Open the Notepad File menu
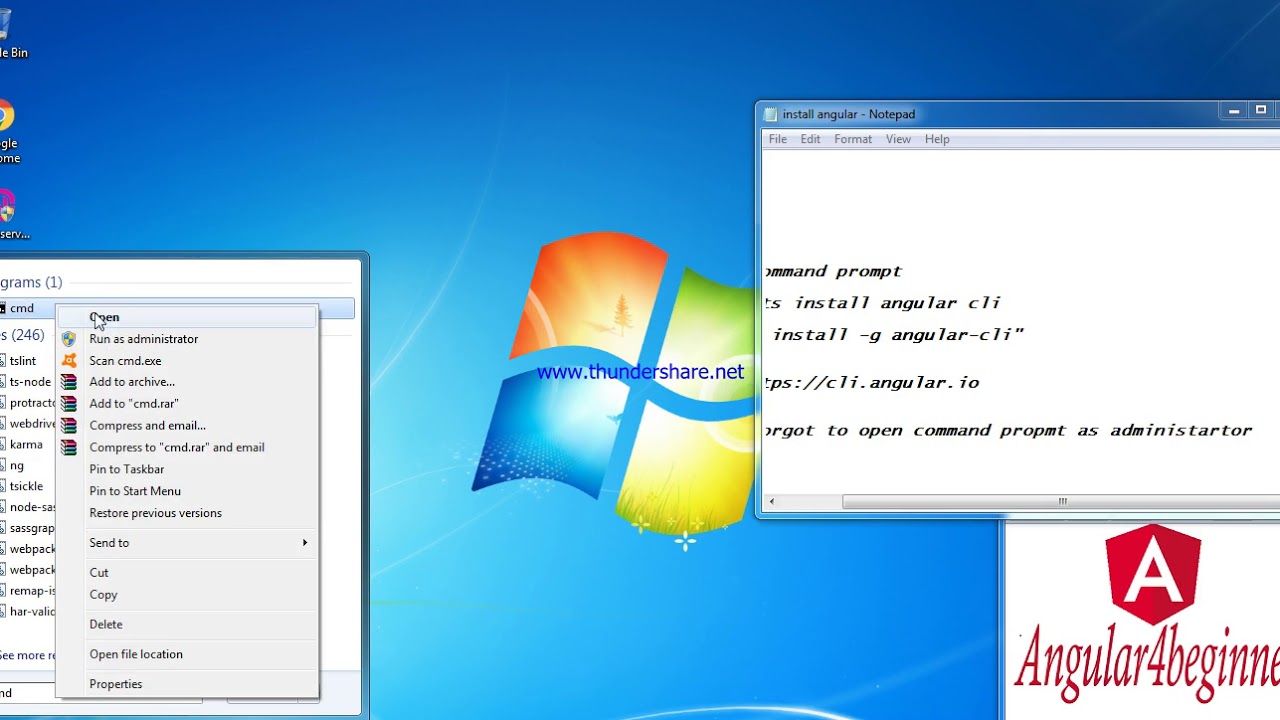1280x720 pixels. [x=777, y=139]
